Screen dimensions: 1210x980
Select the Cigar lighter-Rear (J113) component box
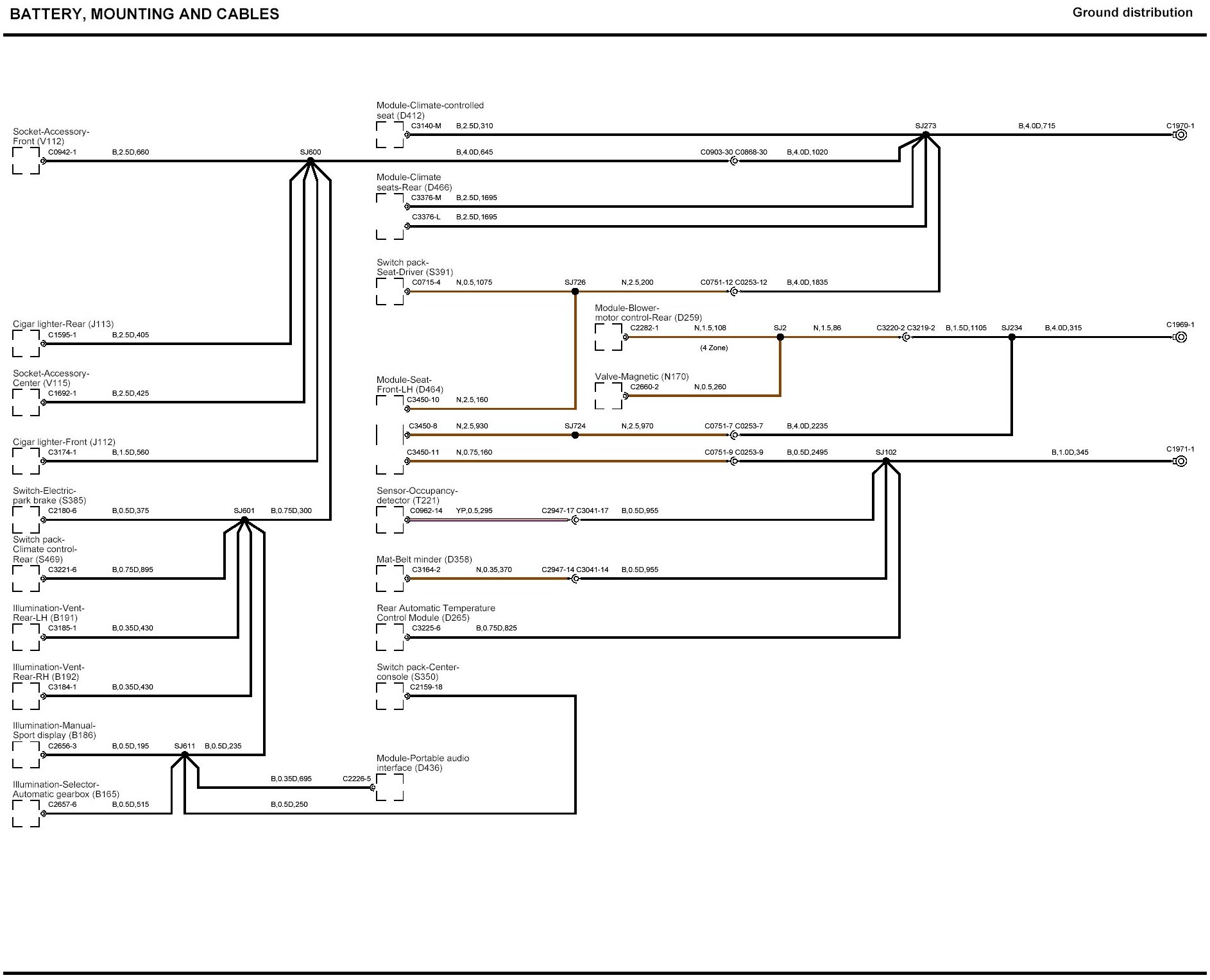click(x=26, y=343)
